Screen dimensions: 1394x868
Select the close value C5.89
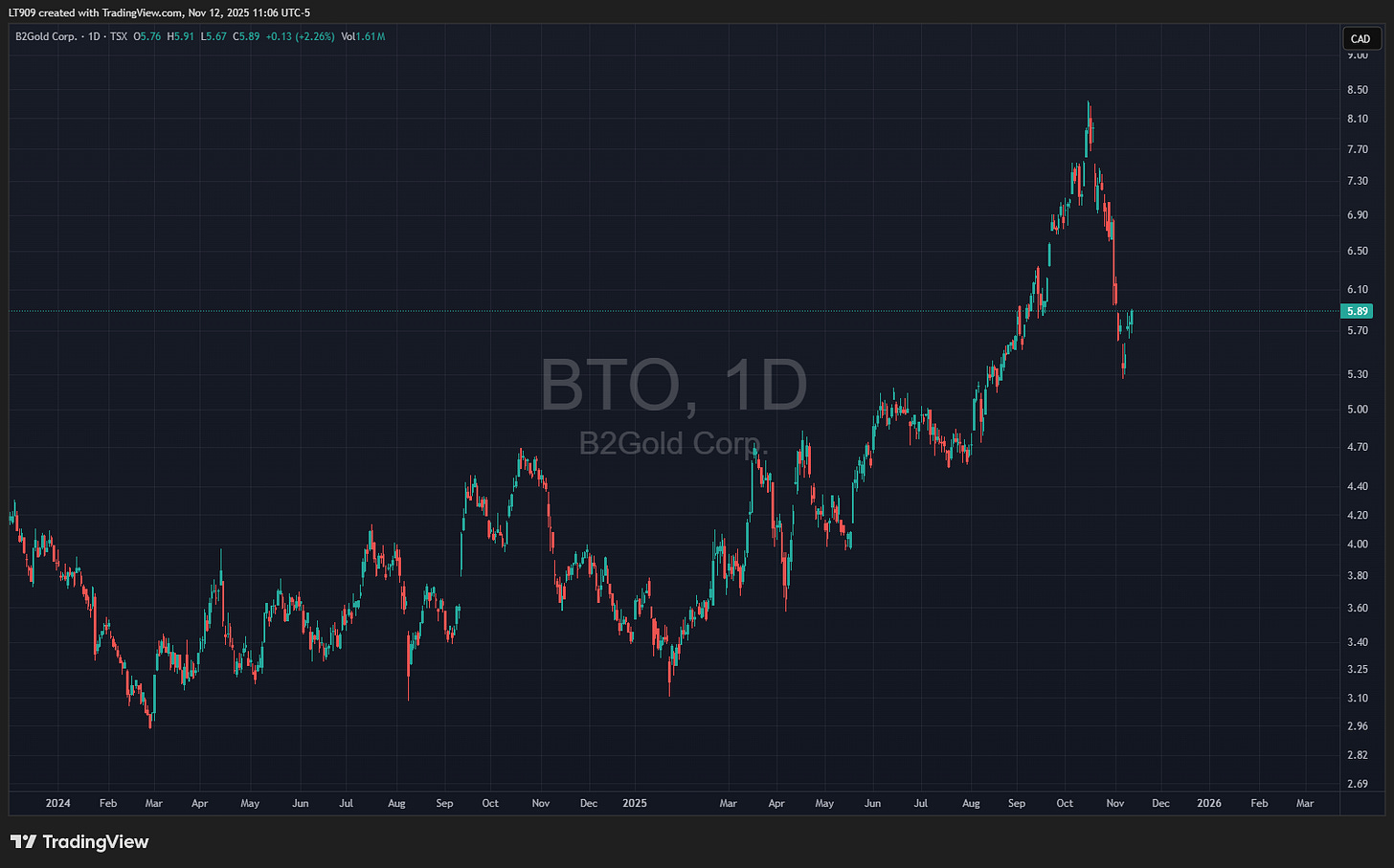click(247, 36)
